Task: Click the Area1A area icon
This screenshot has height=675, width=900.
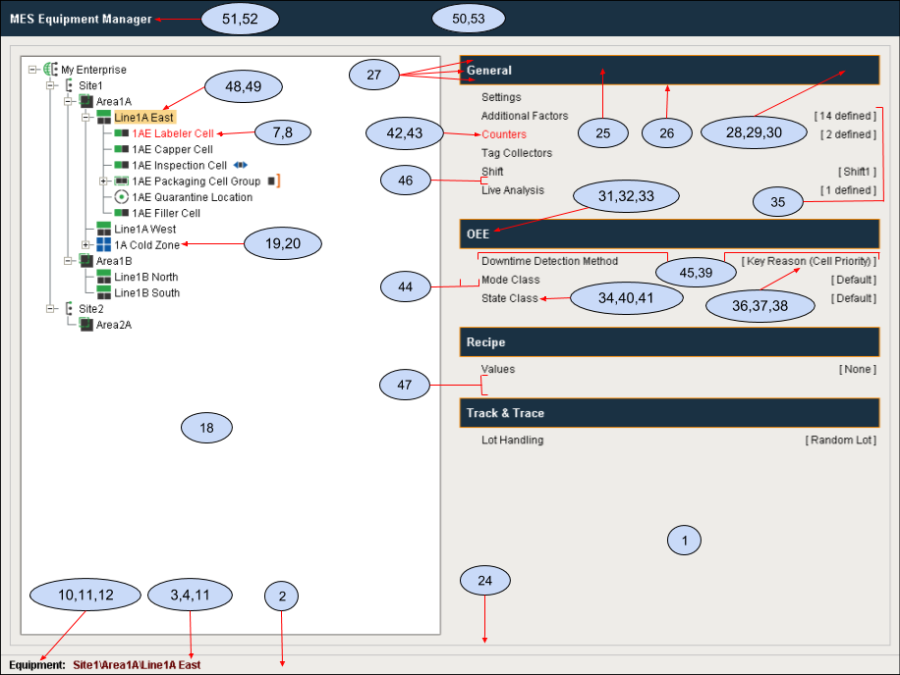Action: (86, 102)
